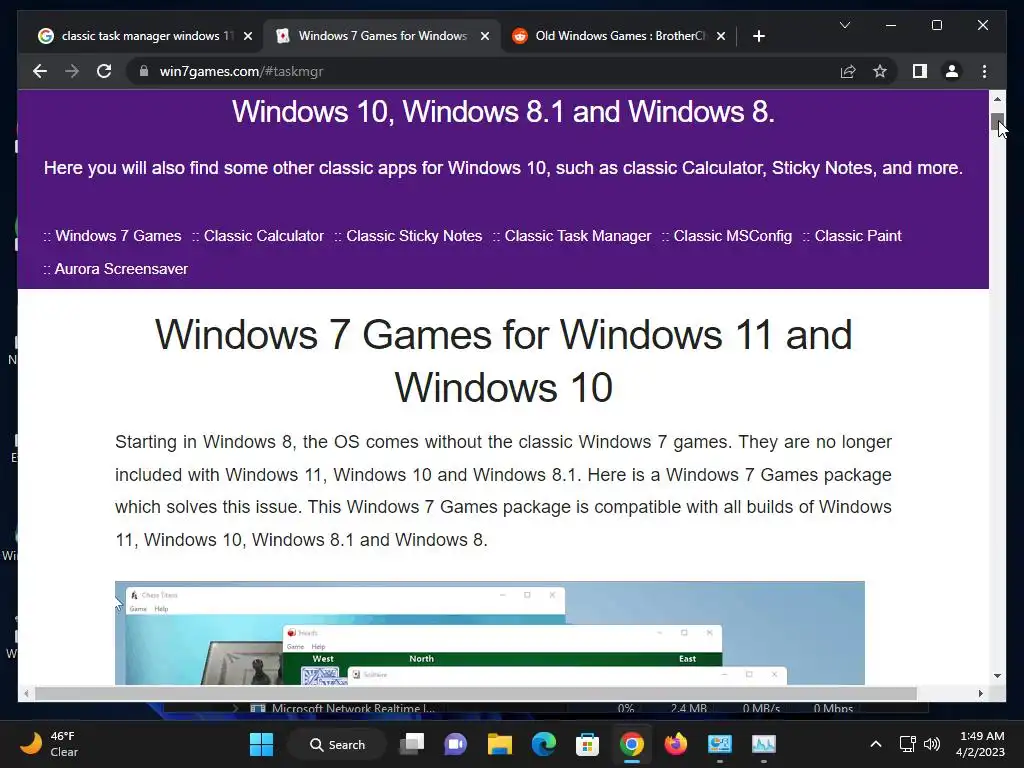Image resolution: width=1024 pixels, height=768 pixels.
Task: Open the Control Panel taskbar app
Action: [x=720, y=744]
